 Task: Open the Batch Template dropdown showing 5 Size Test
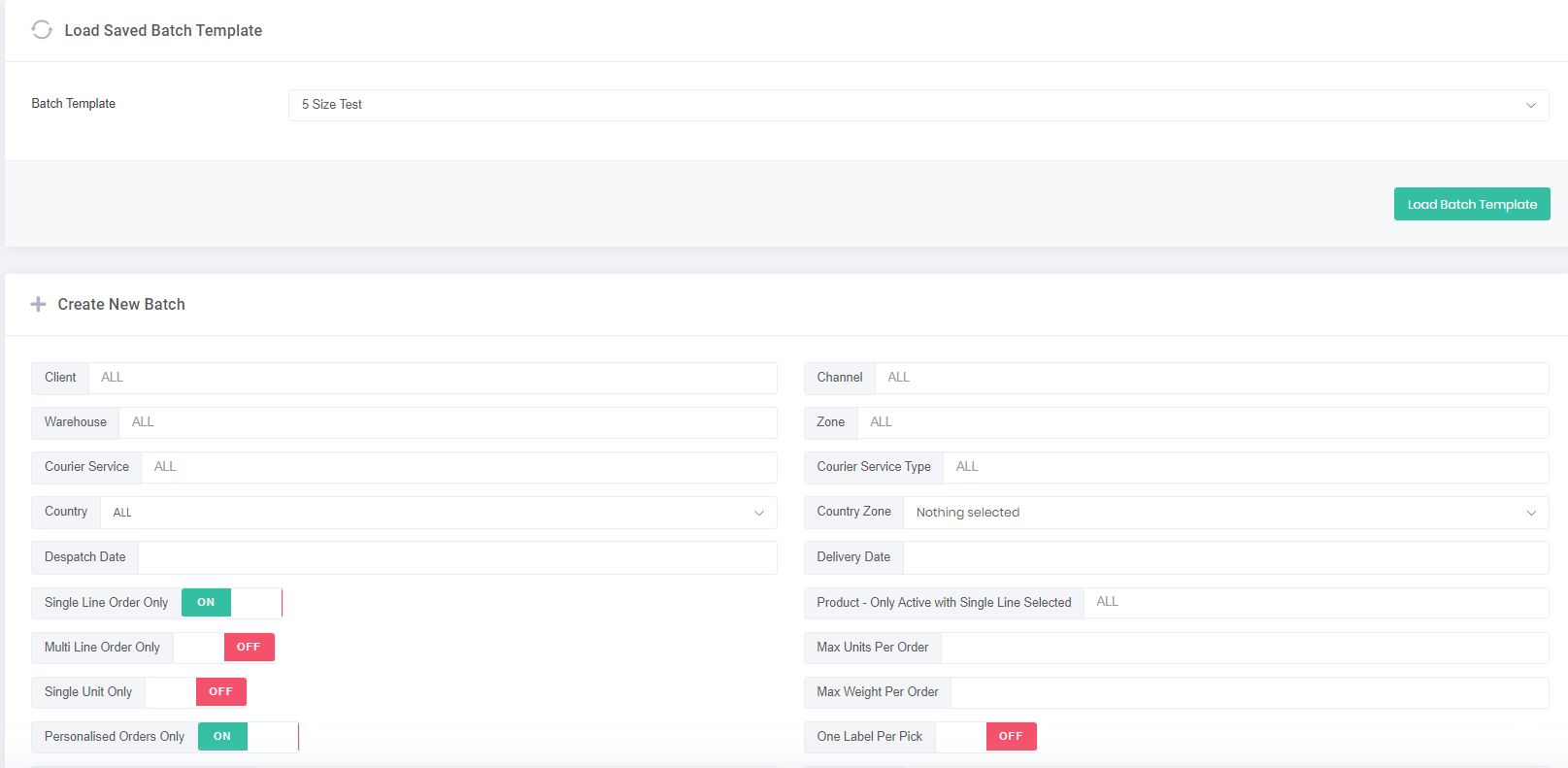click(918, 105)
